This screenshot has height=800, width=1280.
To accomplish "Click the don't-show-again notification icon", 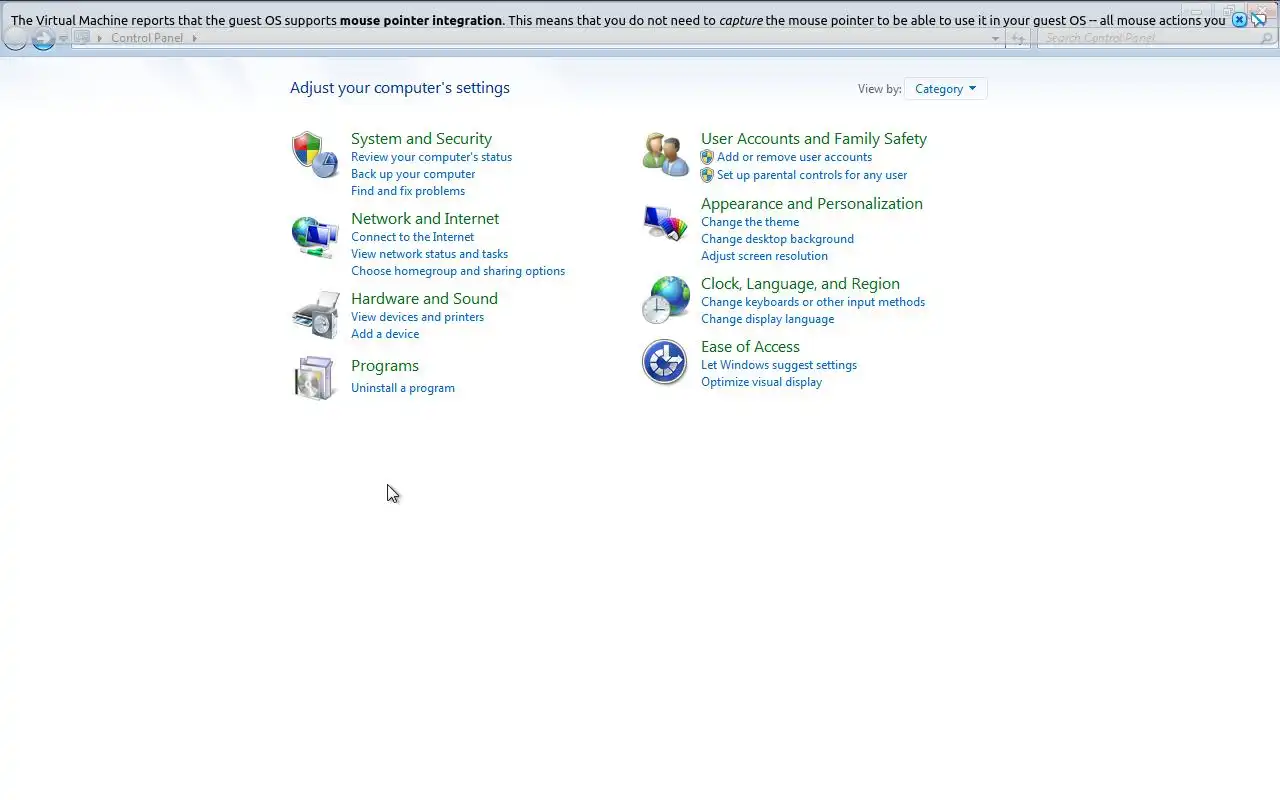I will pos(1259,20).
